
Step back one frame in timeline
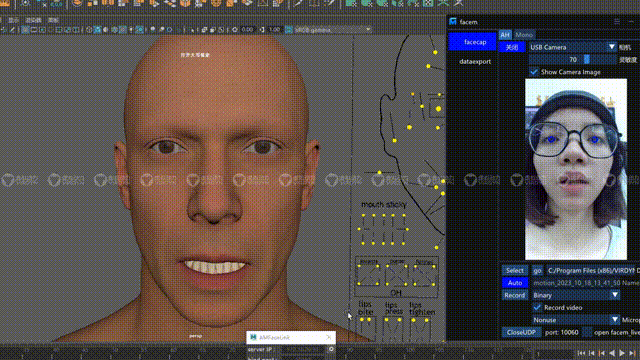(x=591, y=353)
